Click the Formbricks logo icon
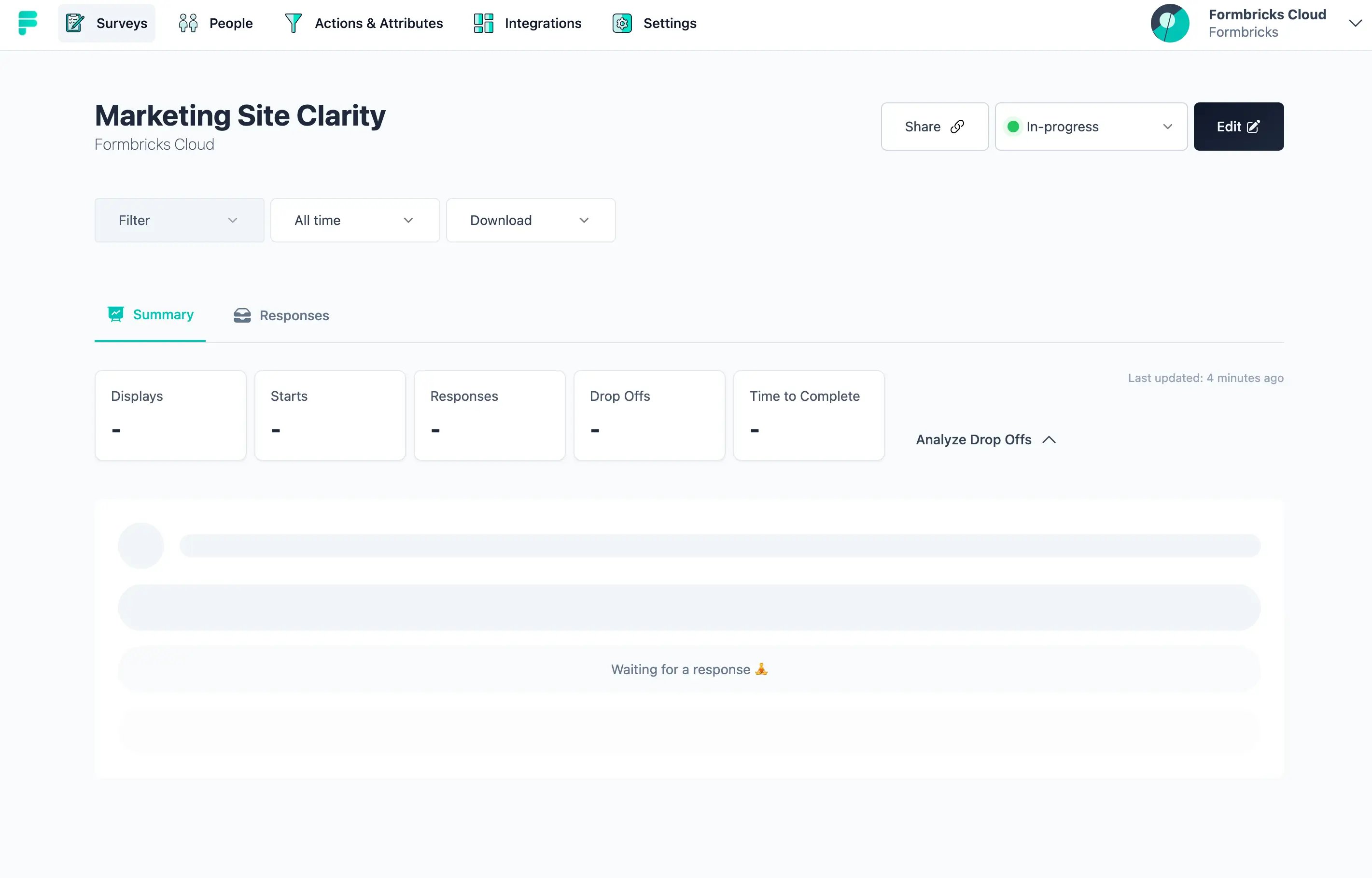The height and width of the screenshot is (878, 1372). tap(28, 23)
